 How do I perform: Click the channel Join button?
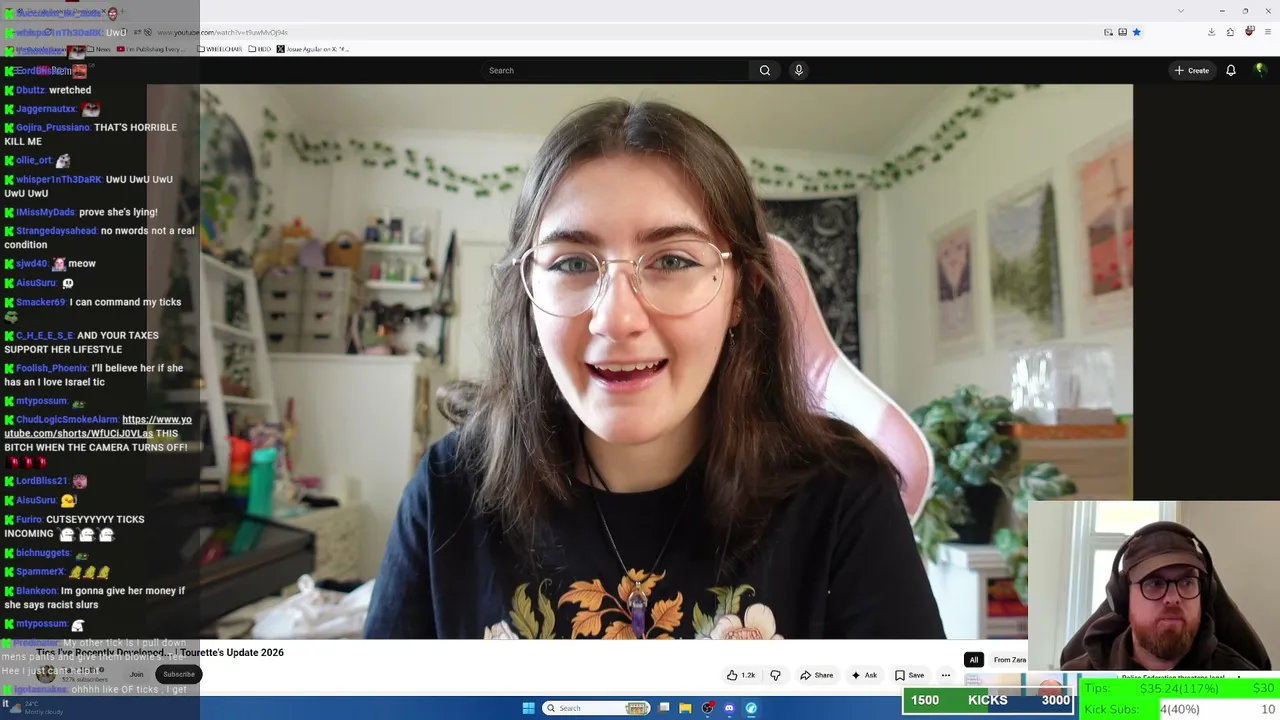[x=136, y=674]
